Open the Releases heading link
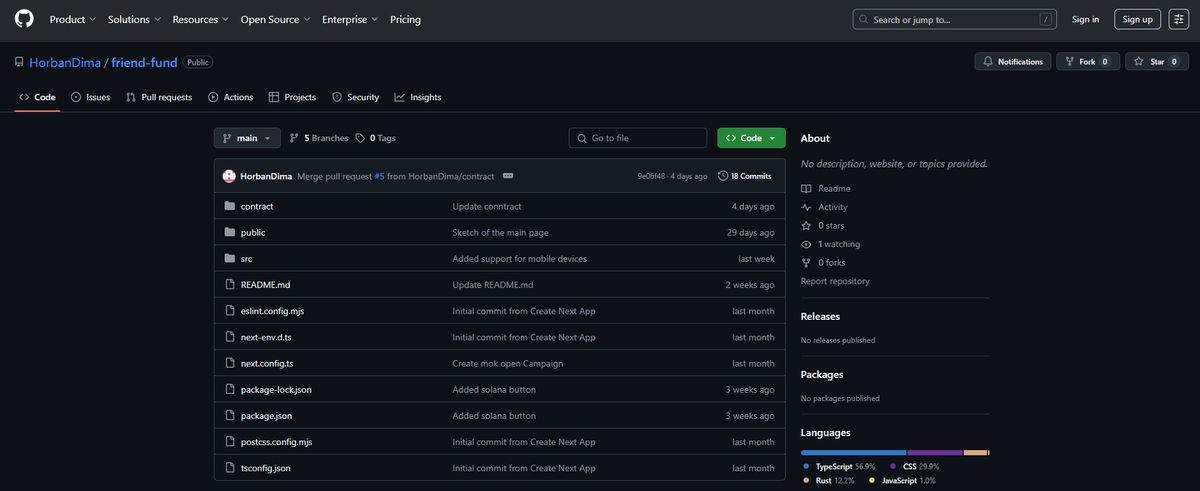Viewport: 1200px width, 491px height. [820, 316]
